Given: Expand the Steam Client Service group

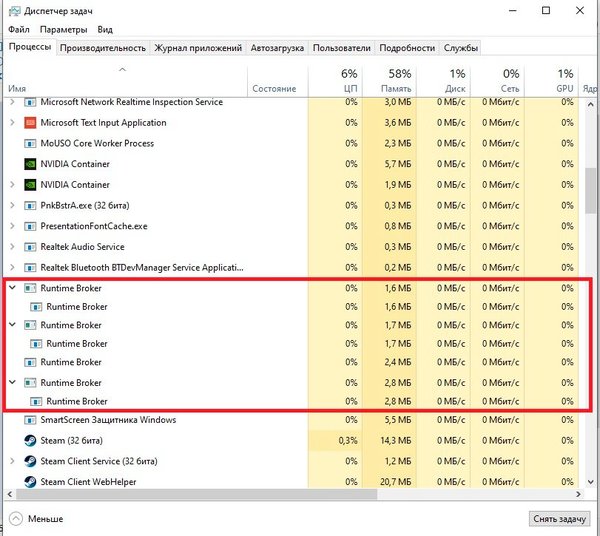Looking at the screenshot, I should coord(12,461).
